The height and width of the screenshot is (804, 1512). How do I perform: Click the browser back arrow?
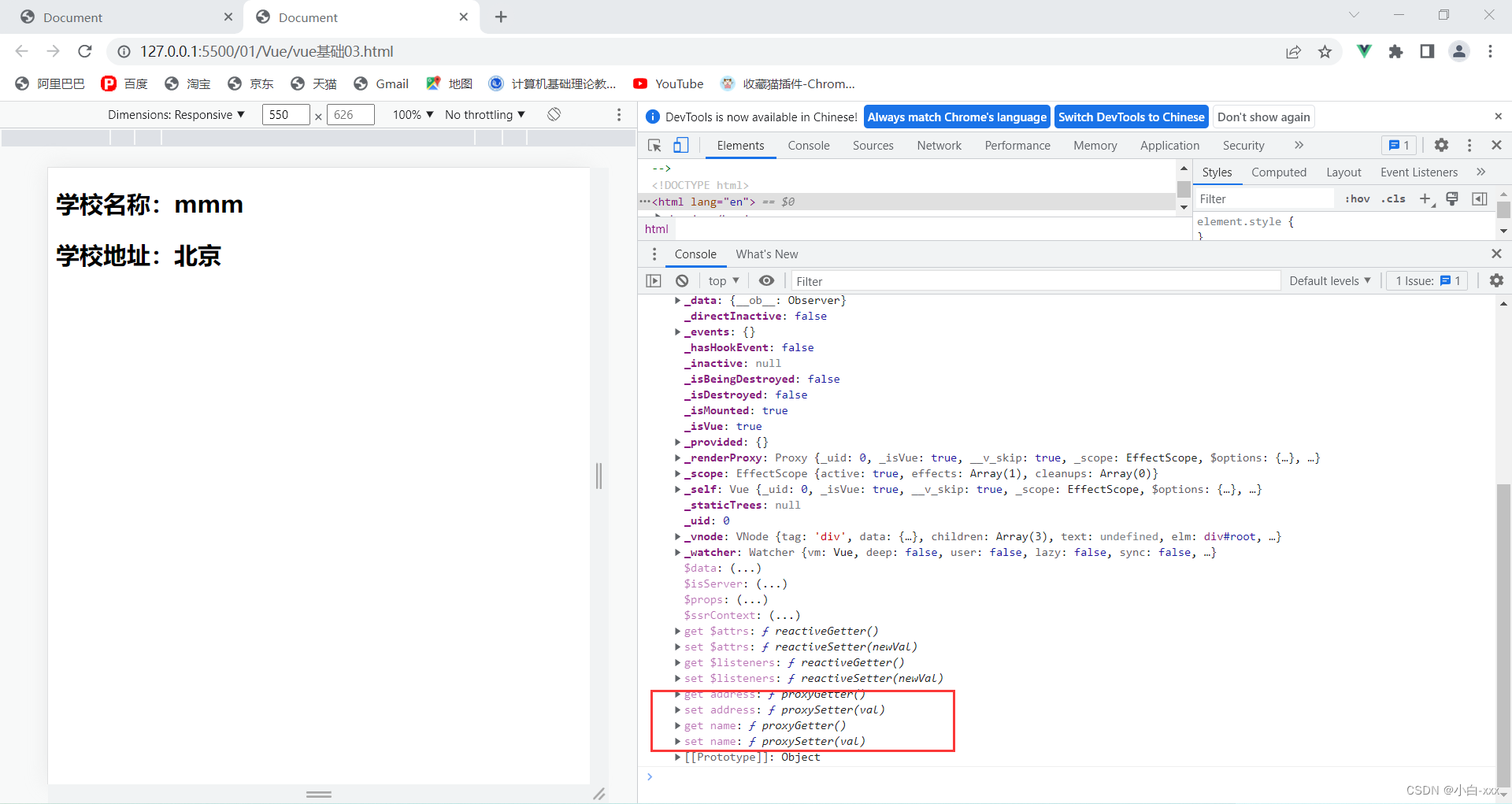tap(22, 51)
